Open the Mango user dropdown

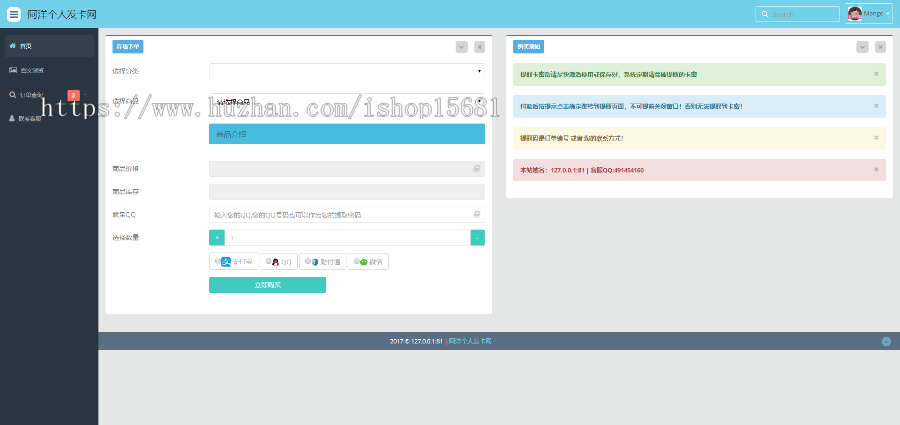pos(869,14)
